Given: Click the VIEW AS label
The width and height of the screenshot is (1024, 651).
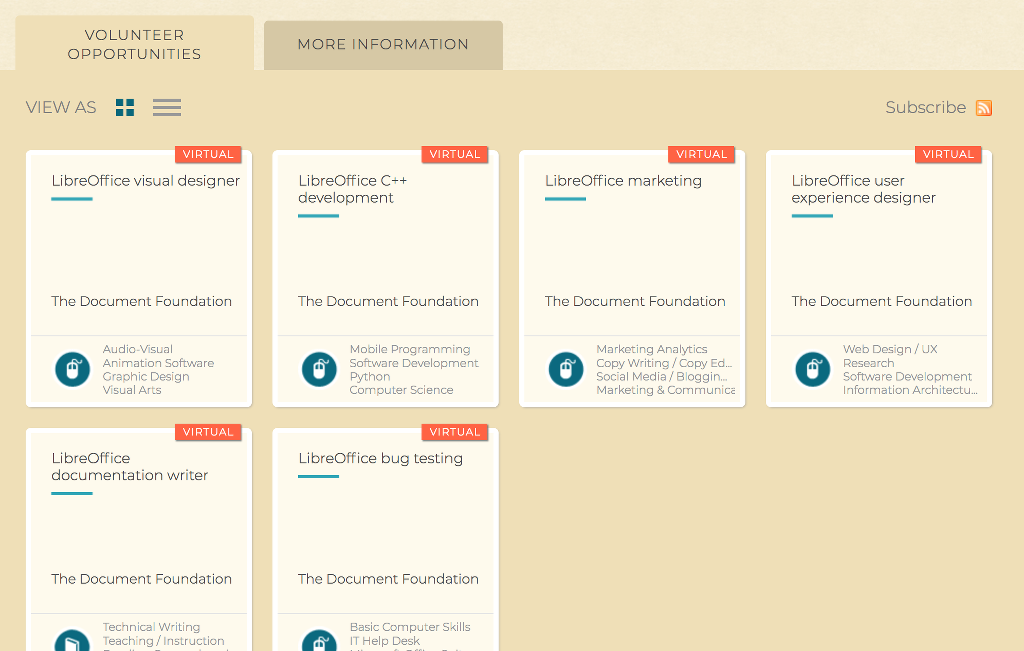Looking at the screenshot, I should pos(61,107).
